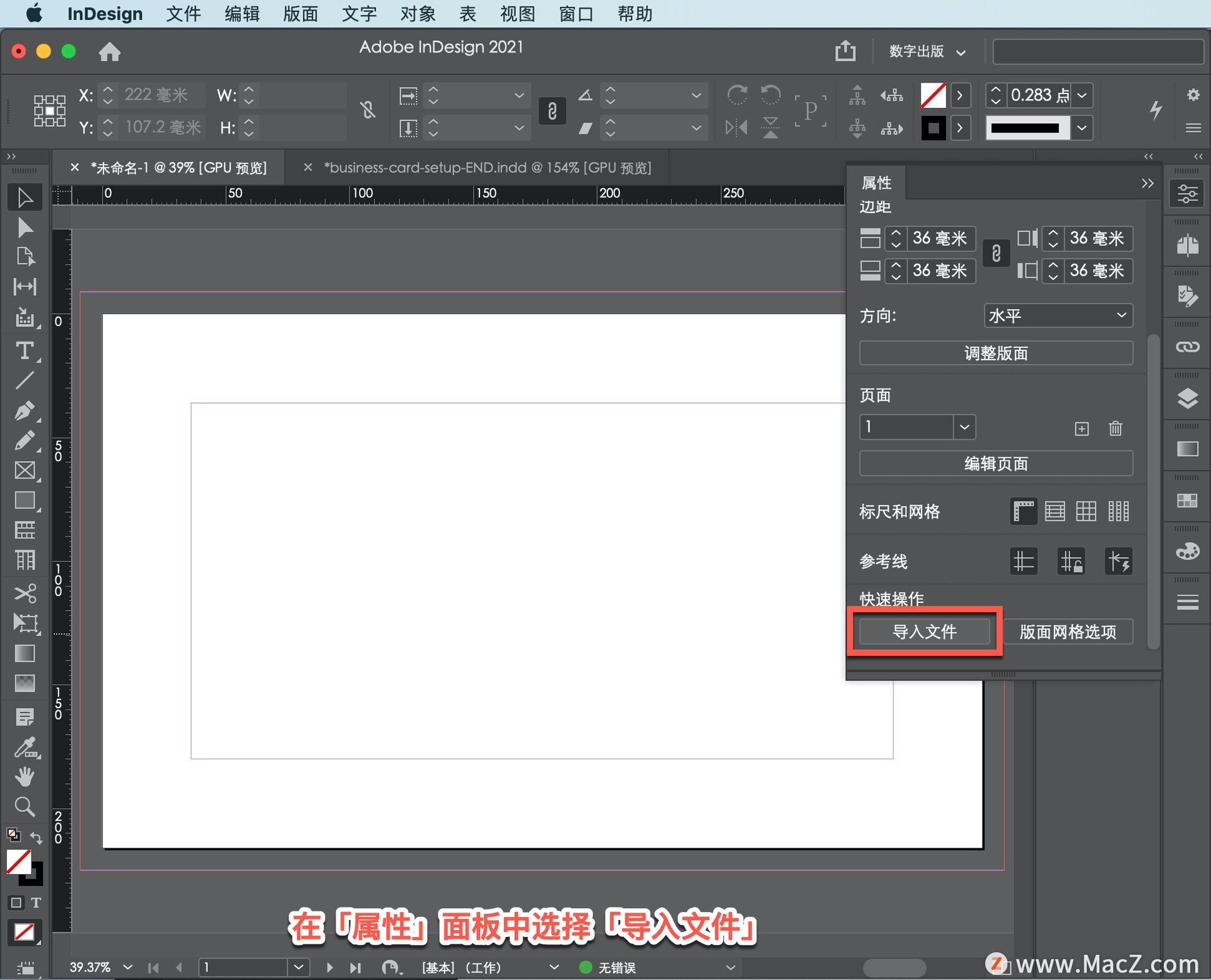Click rotate 90 degrees clockwise icon
The height and width of the screenshot is (980, 1211).
point(737,95)
